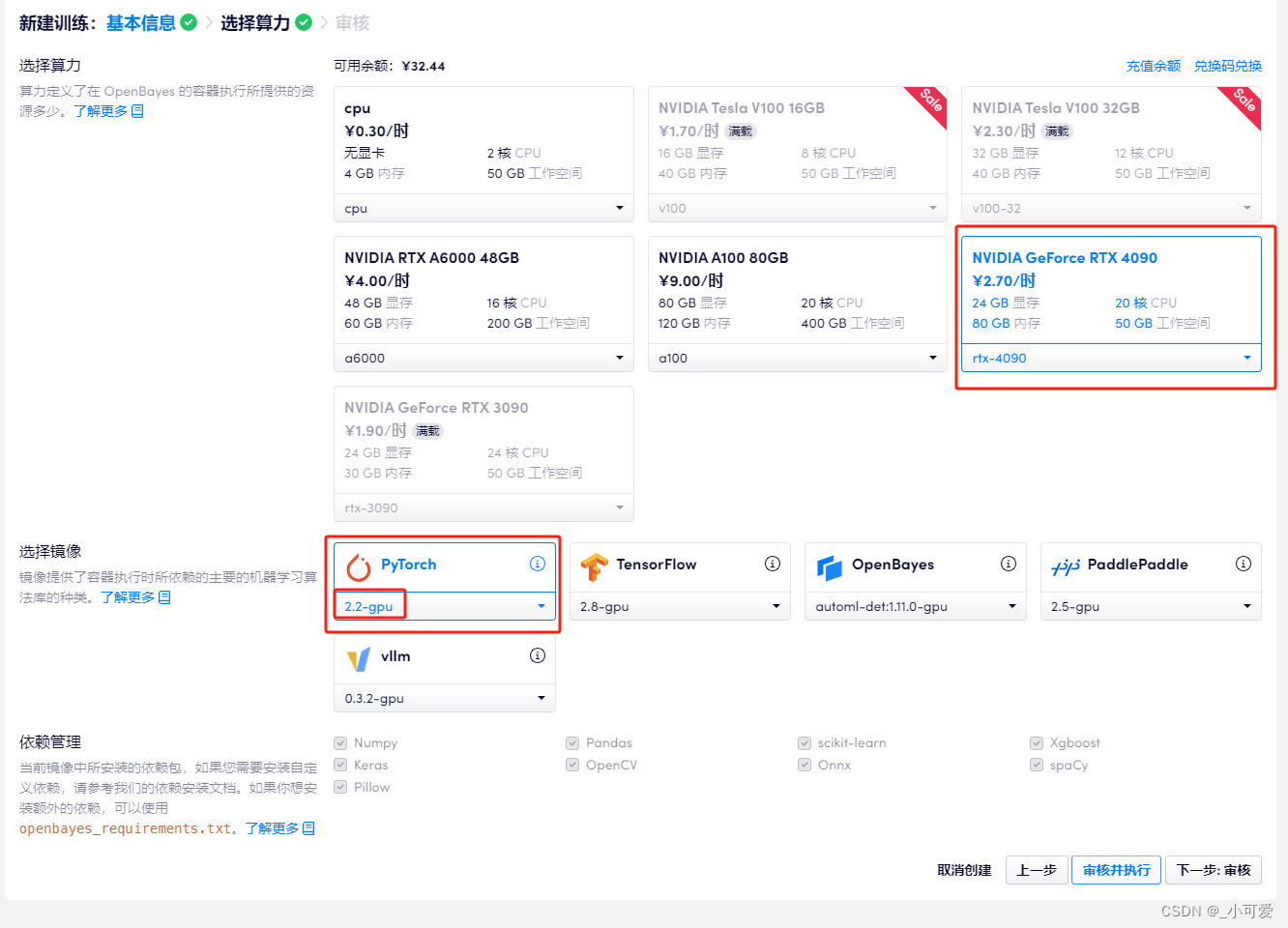Click the 可用余额 ¥32.44 balance text
The height and width of the screenshot is (928, 1288).
390,66
